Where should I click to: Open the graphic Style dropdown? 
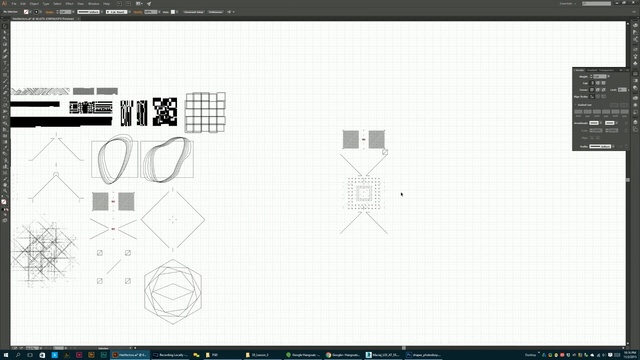click(x=177, y=12)
